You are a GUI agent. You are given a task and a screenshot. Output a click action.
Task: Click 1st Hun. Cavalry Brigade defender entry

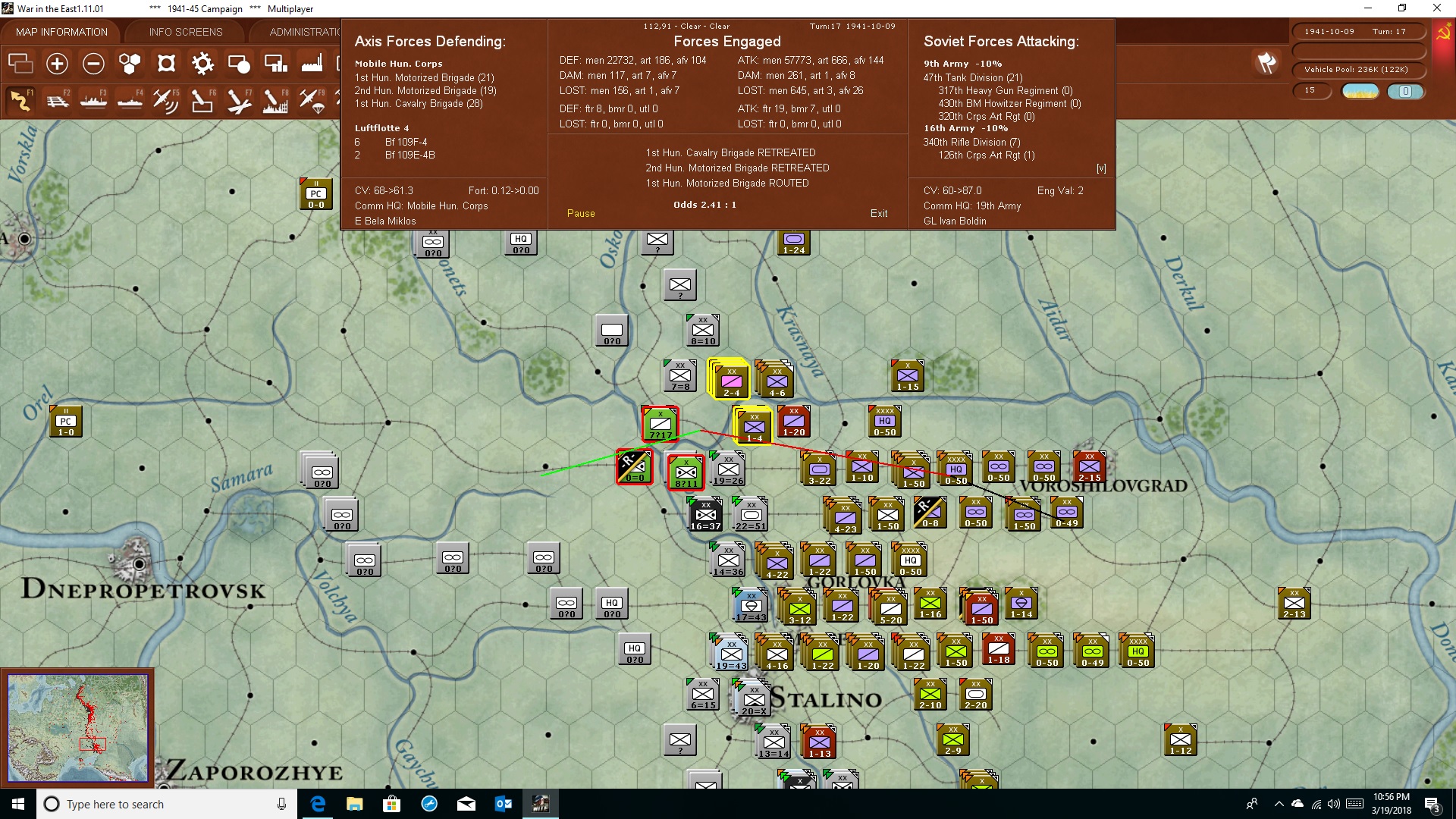click(x=419, y=103)
